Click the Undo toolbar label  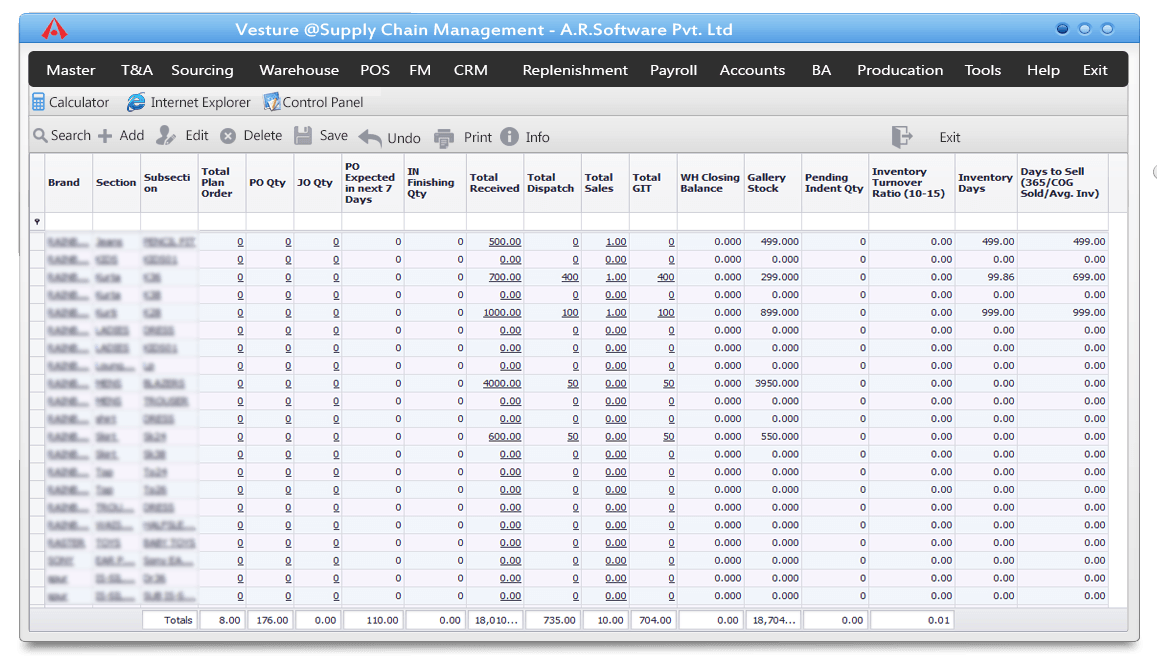pyautogui.click(x=404, y=138)
